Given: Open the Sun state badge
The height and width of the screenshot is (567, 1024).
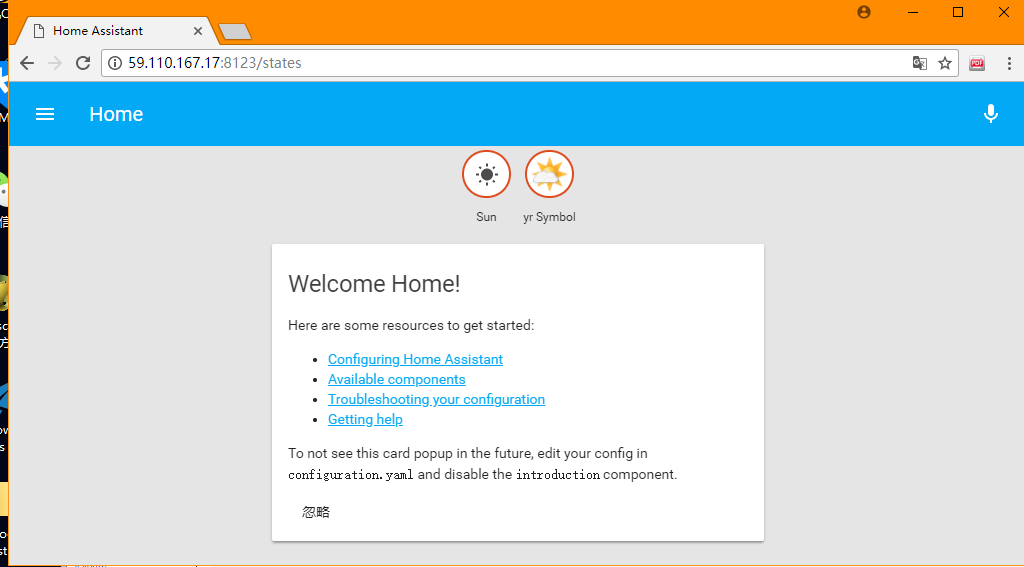Looking at the screenshot, I should 487,174.
